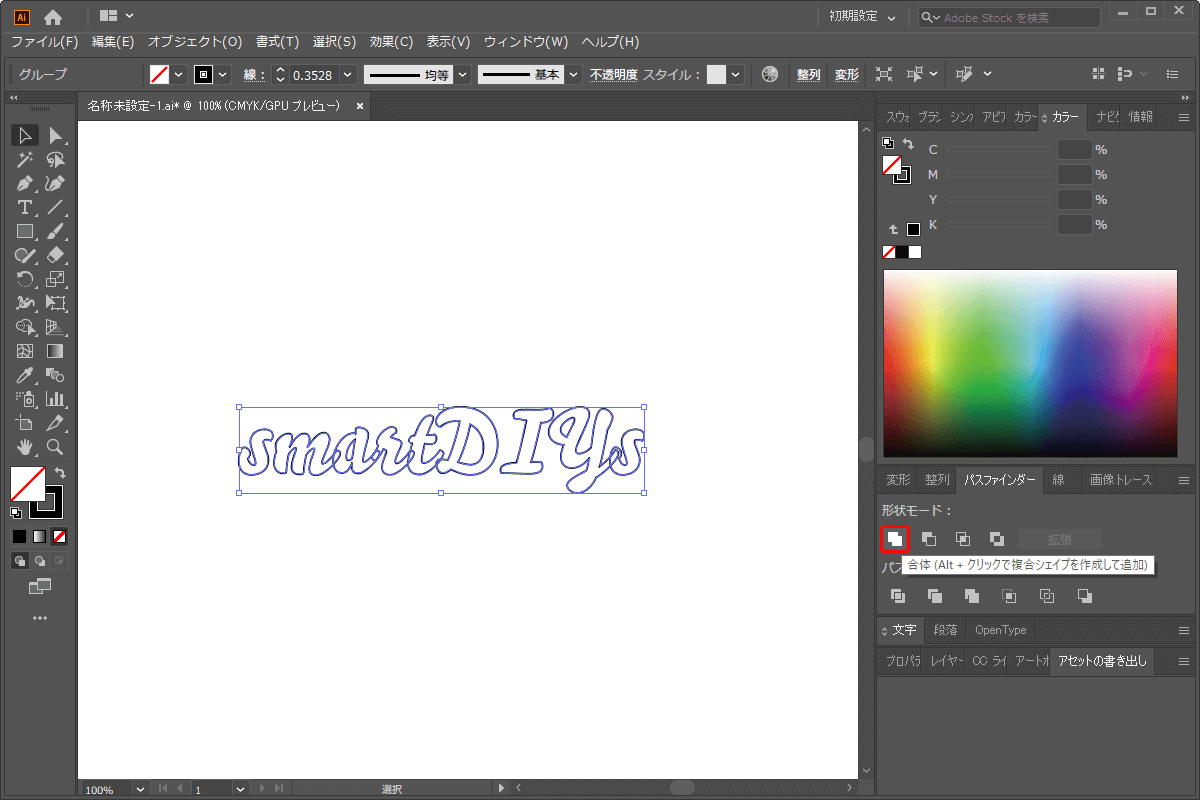Activate the Hand tool
This screenshot has height=800, width=1200.
[26, 447]
